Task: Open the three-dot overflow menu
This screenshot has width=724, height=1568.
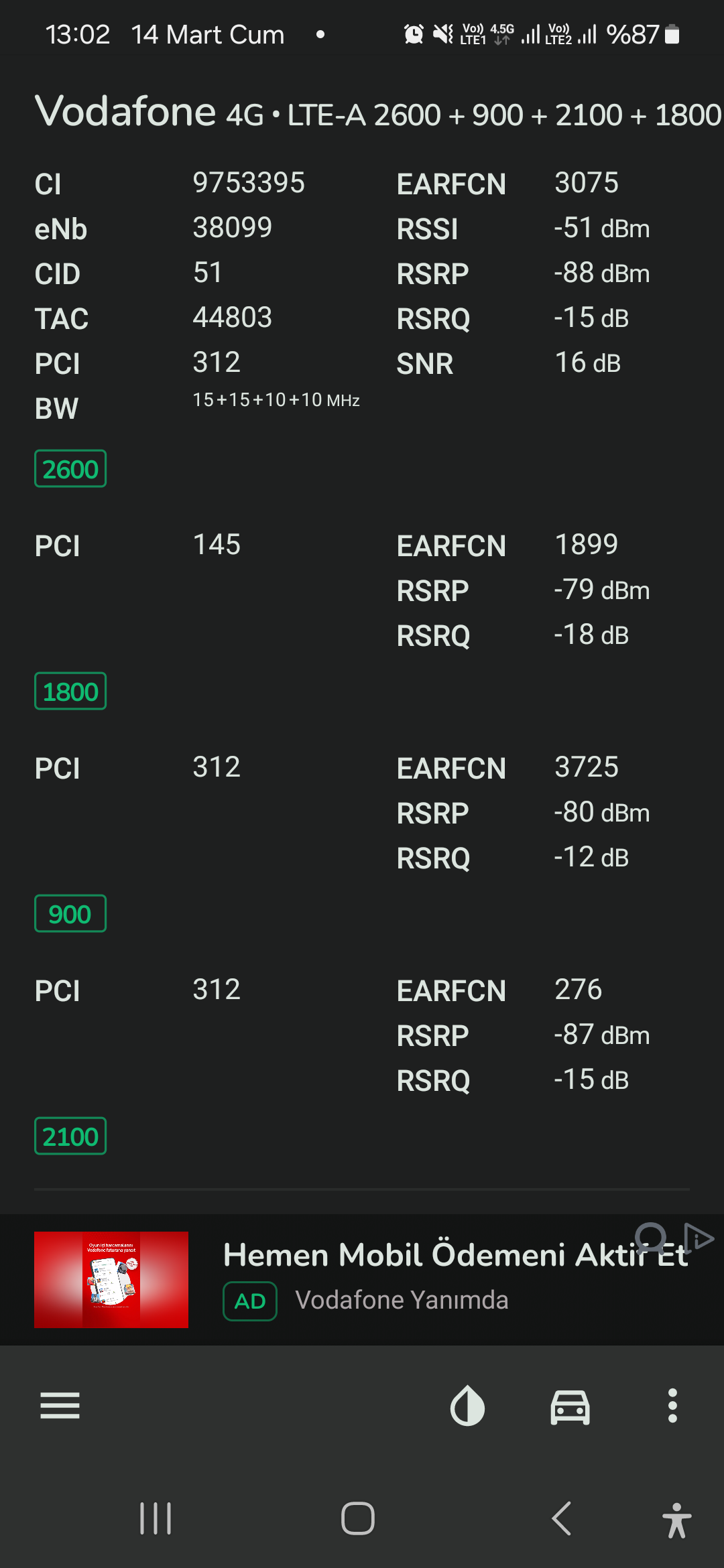Action: tap(672, 1405)
